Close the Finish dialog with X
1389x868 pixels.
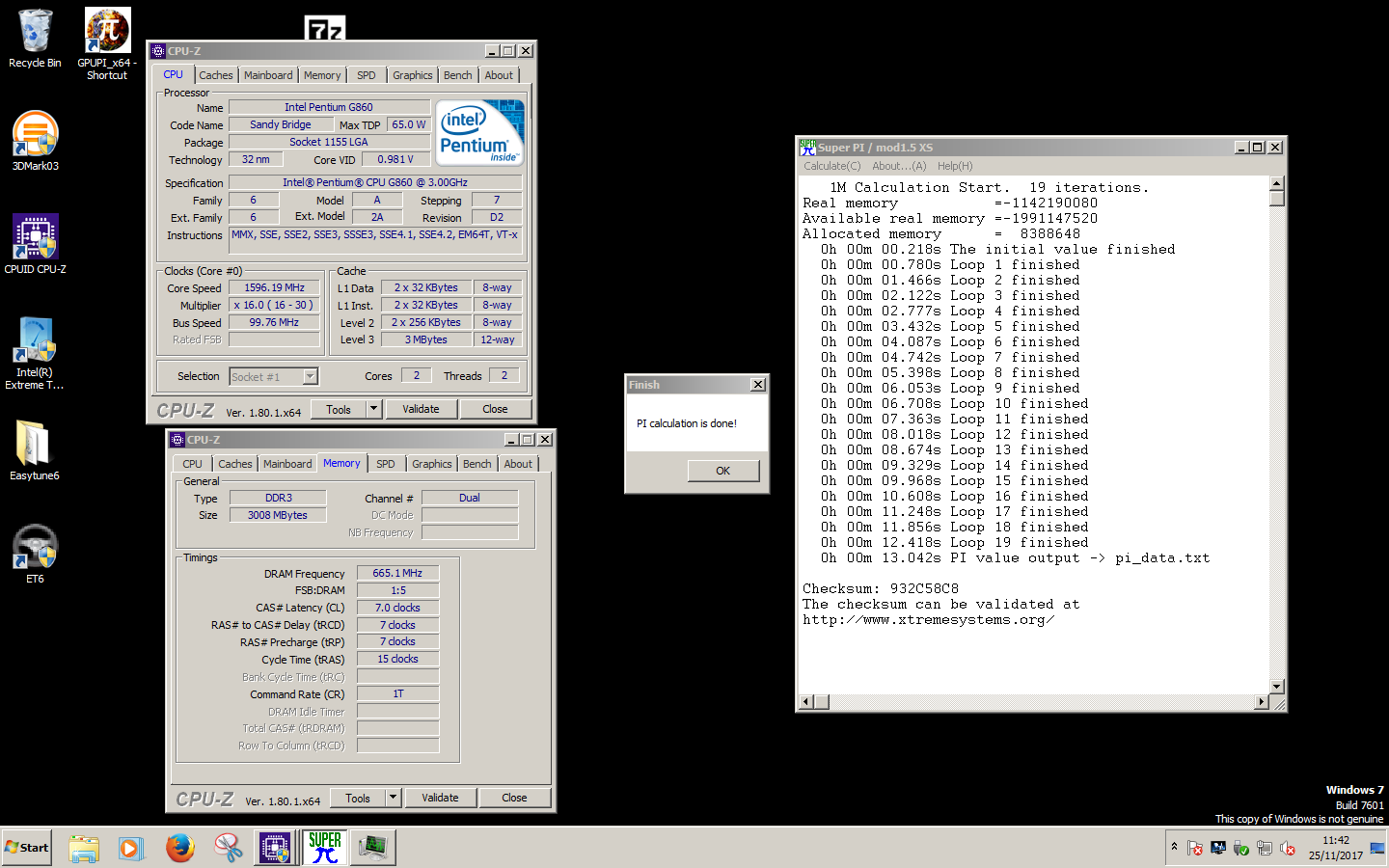(x=758, y=385)
